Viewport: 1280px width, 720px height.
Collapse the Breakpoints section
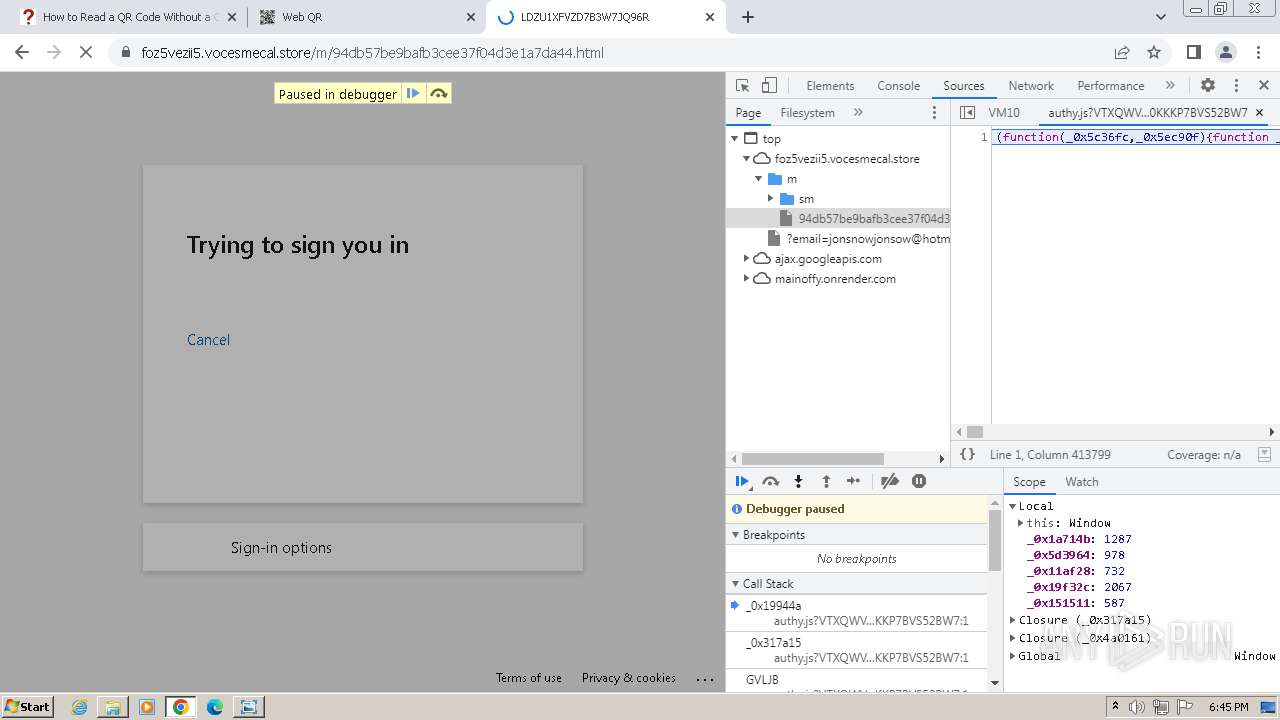(735, 535)
